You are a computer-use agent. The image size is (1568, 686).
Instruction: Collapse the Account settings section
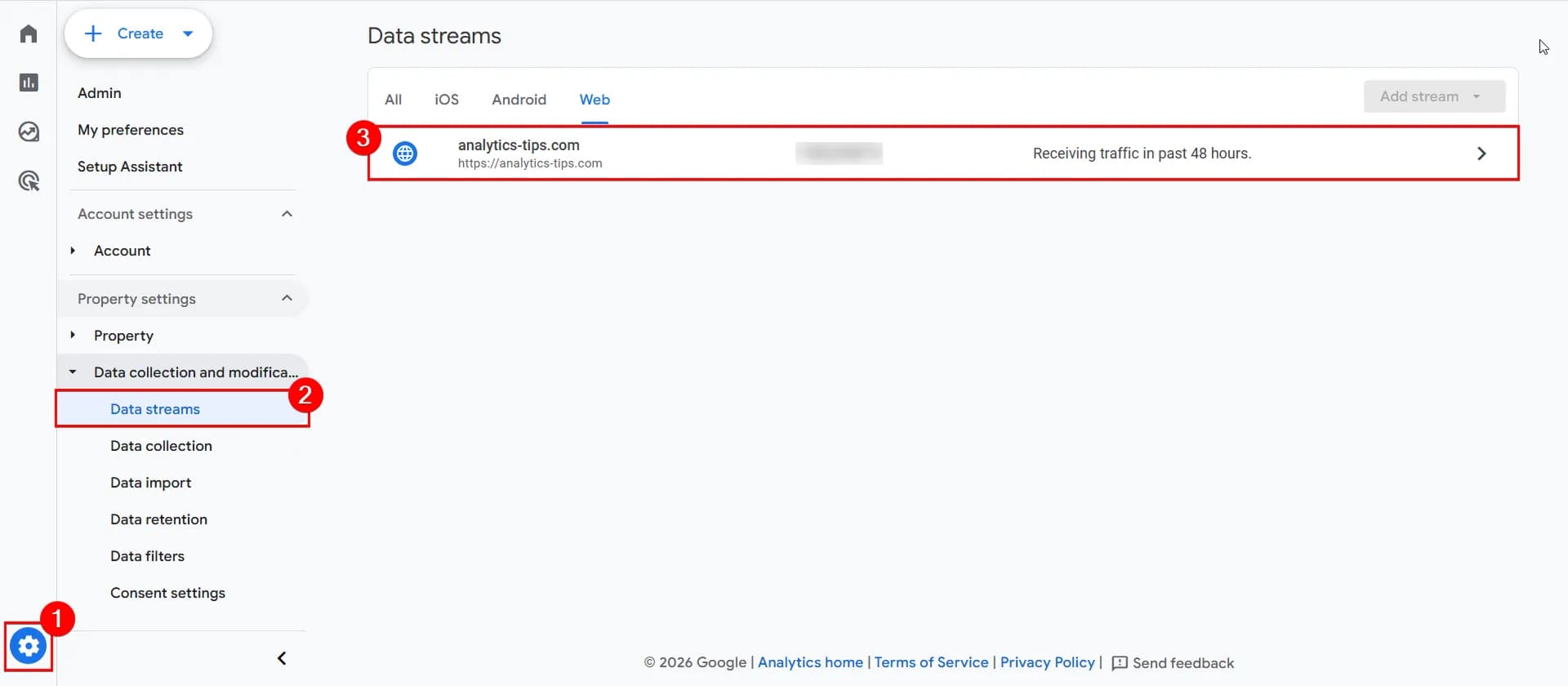click(x=287, y=214)
